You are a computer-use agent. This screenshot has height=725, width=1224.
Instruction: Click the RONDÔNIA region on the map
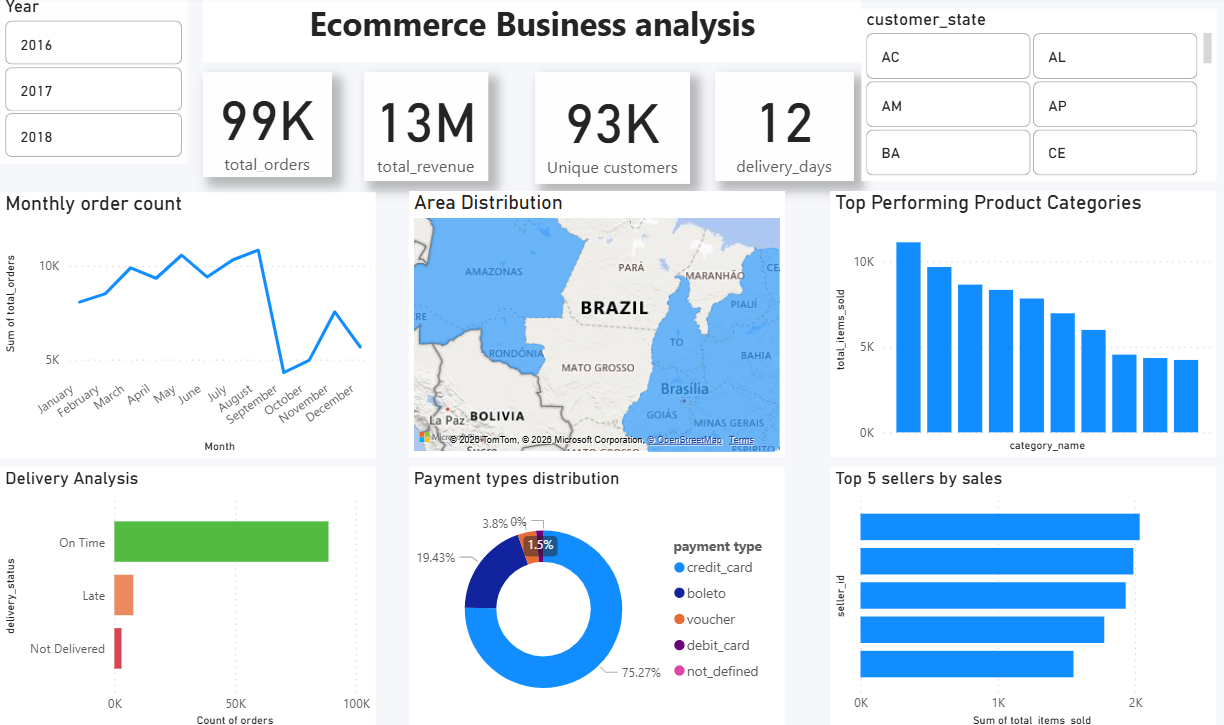(x=515, y=351)
